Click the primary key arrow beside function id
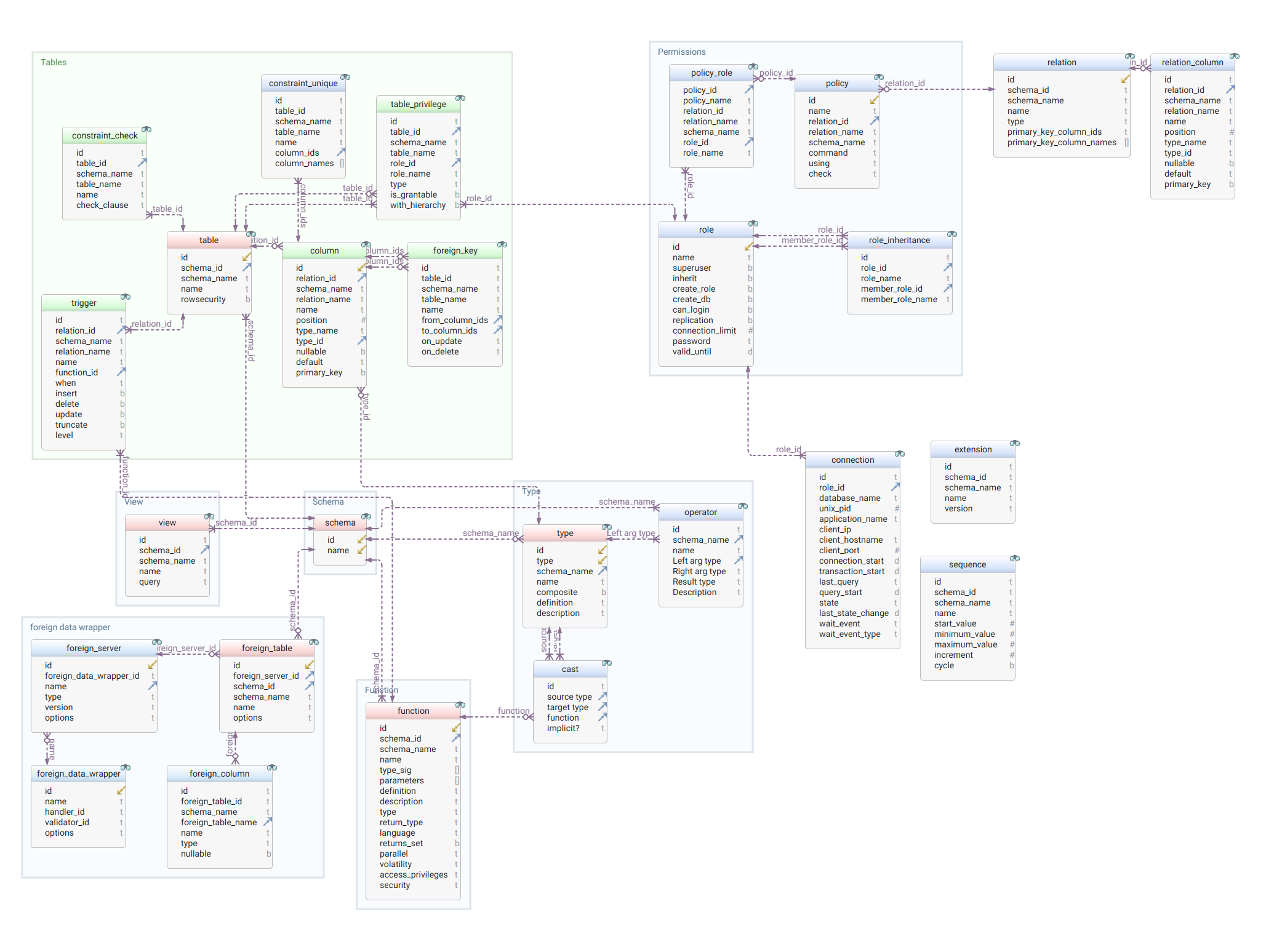Screen dimensions: 1266x952 tap(456, 728)
